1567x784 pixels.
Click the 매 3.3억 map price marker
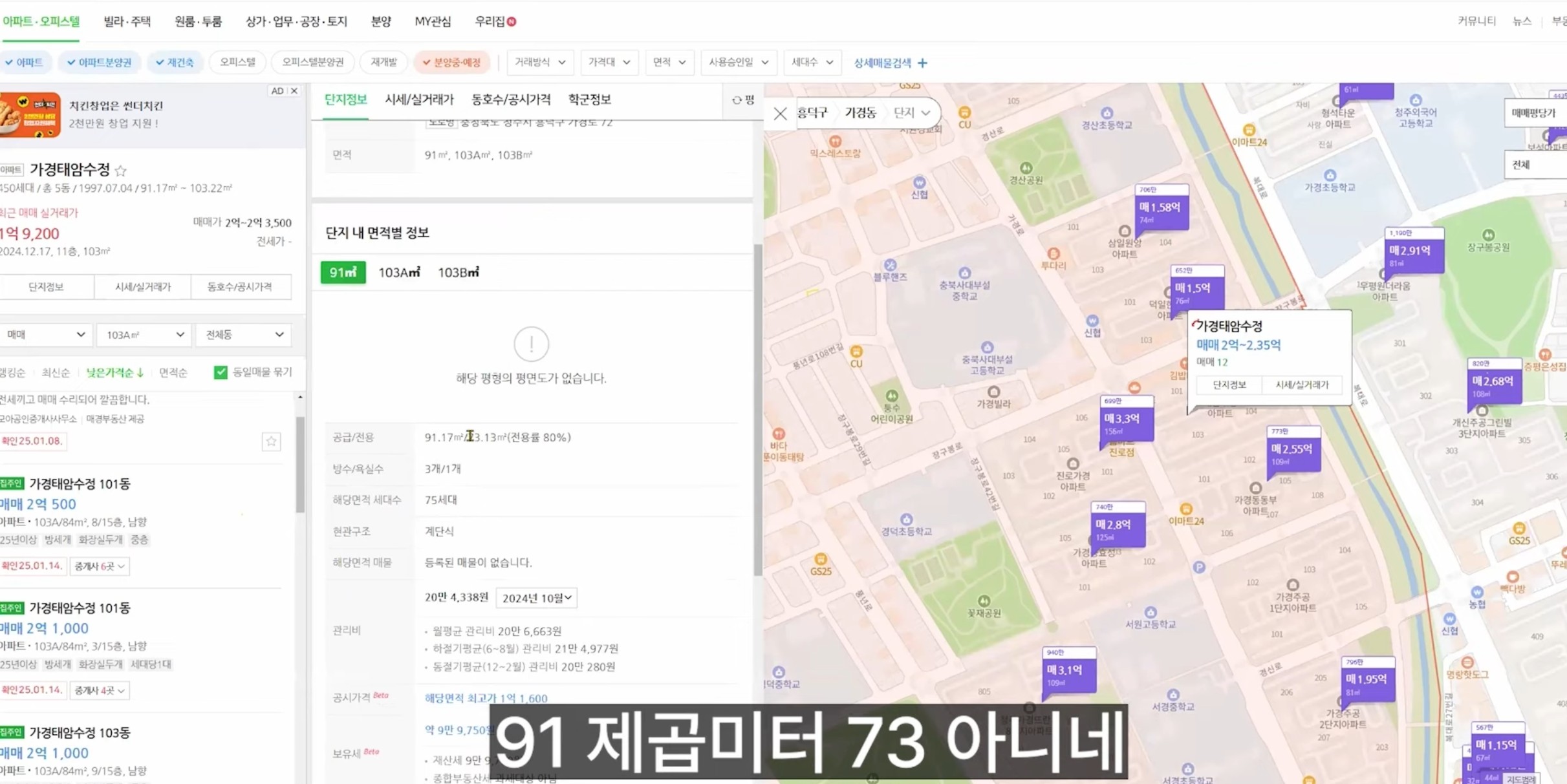pyautogui.click(x=1125, y=419)
